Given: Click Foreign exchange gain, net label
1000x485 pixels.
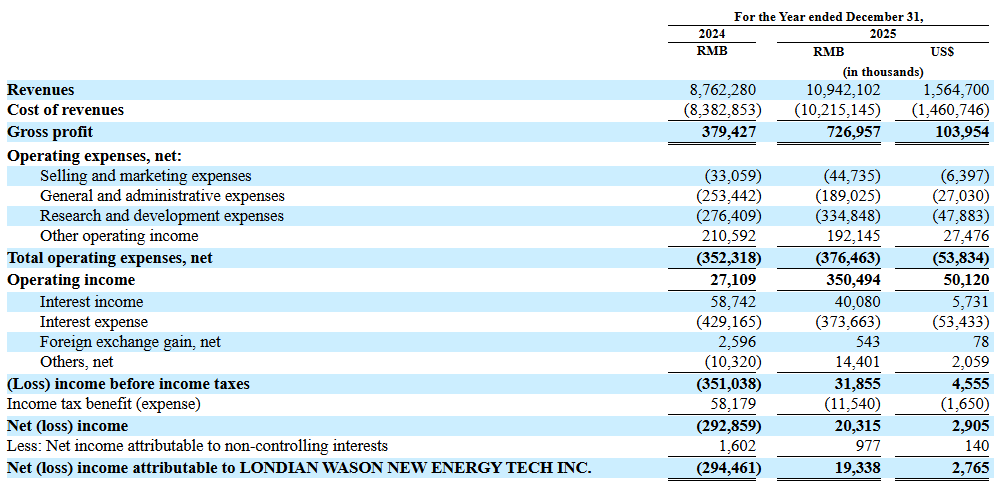Looking at the screenshot, I should tap(130, 342).
